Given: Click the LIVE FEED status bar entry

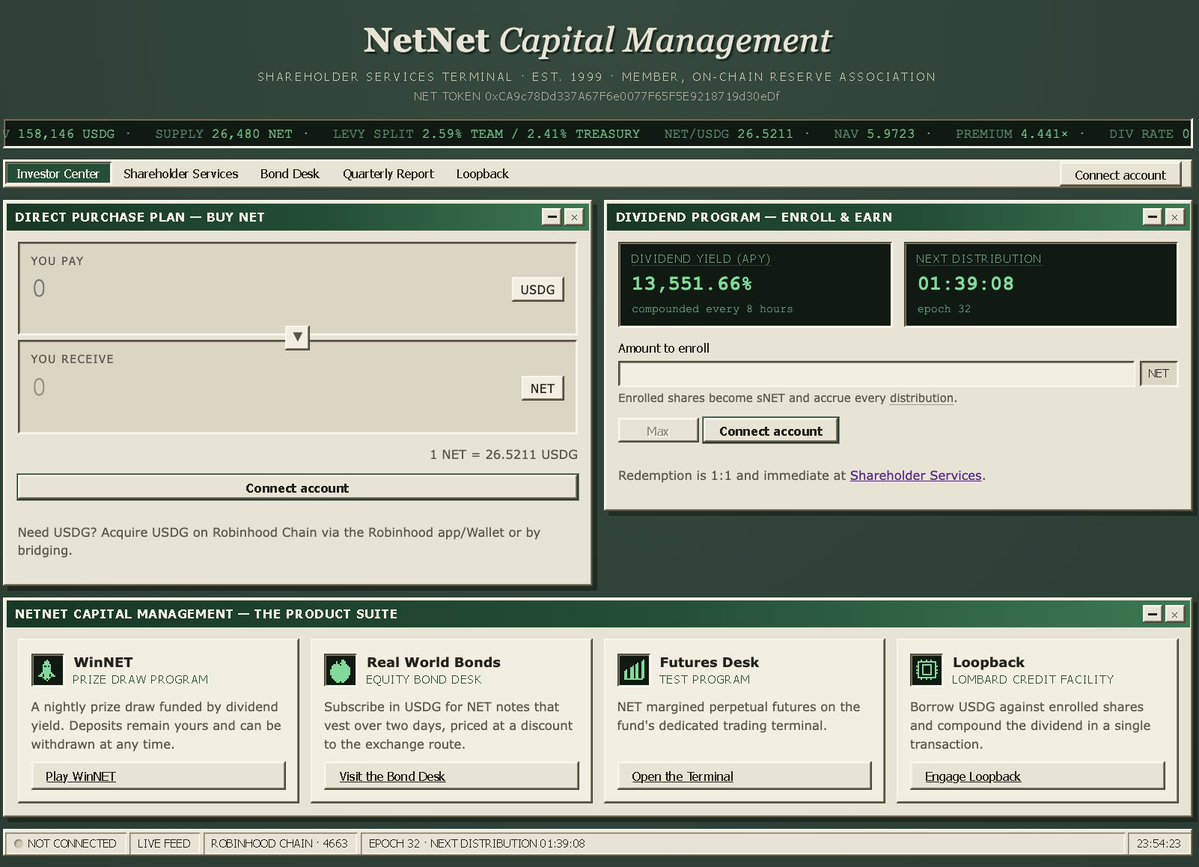Looking at the screenshot, I should click(164, 843).
